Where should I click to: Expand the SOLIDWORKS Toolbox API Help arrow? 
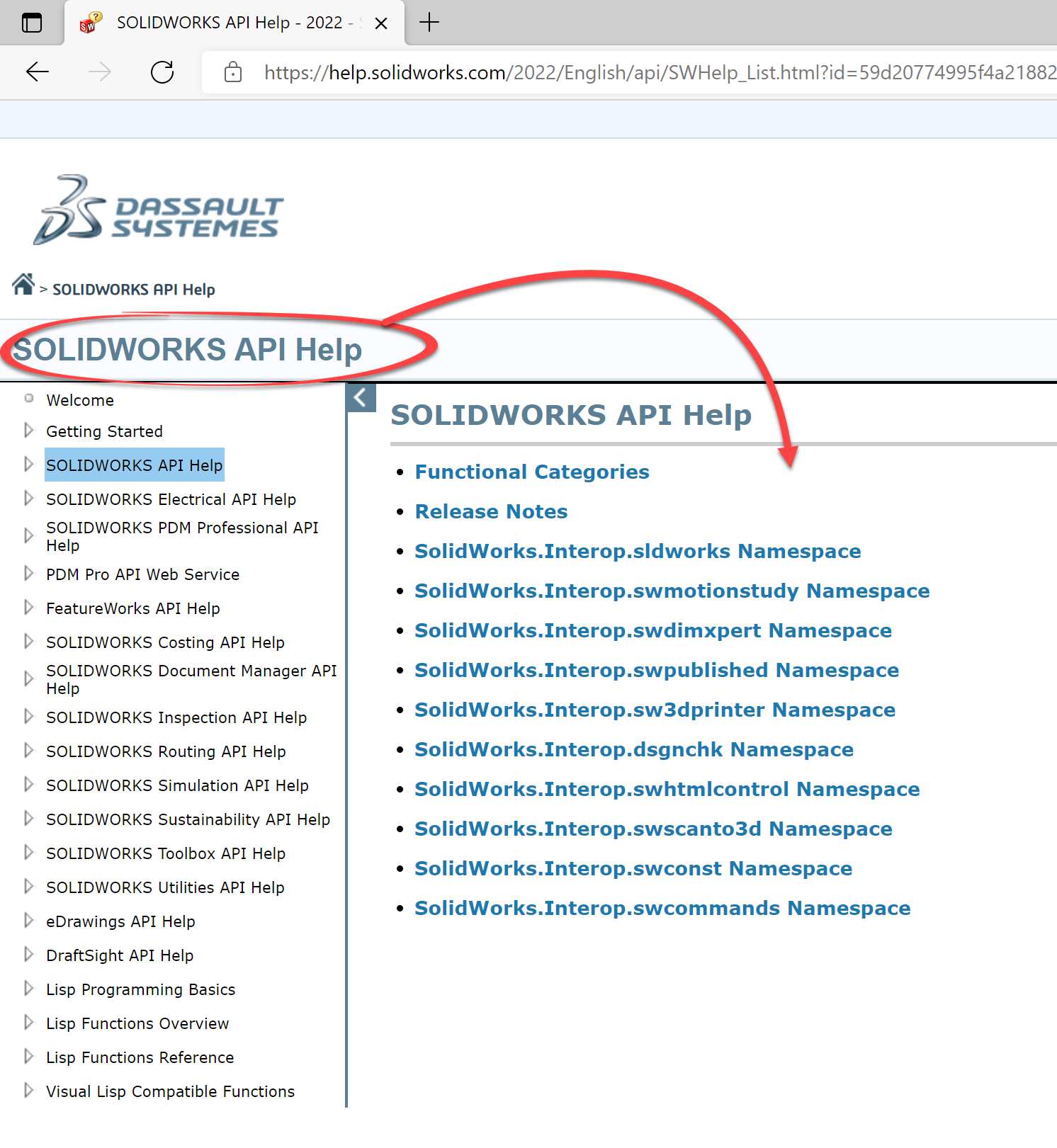pyautogui.click(x=28, y=852)
